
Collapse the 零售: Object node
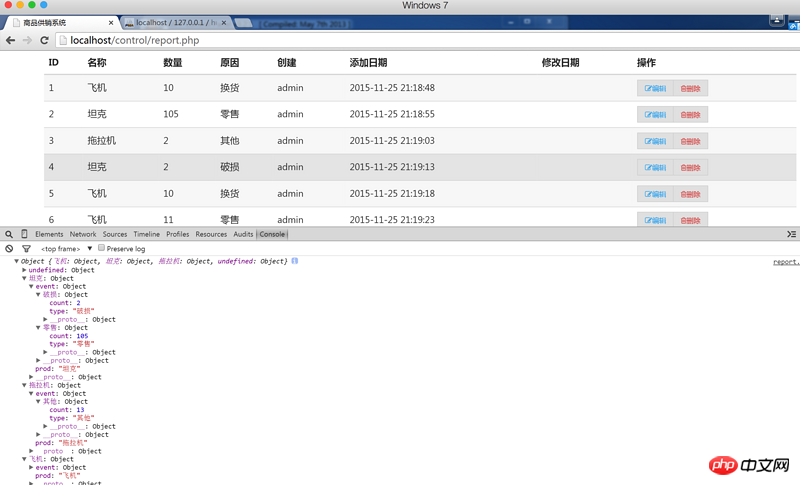38,327
